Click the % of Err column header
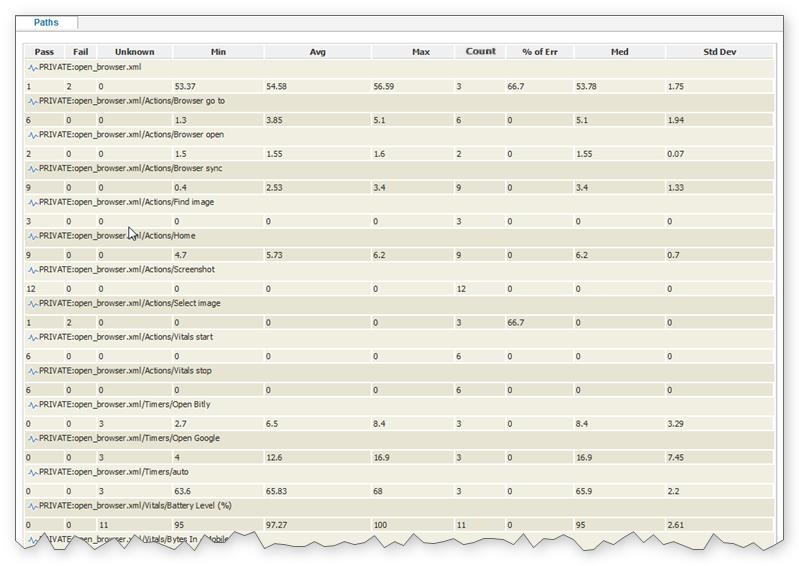This screenshot has height=566, width=799. tap(539, 52)
